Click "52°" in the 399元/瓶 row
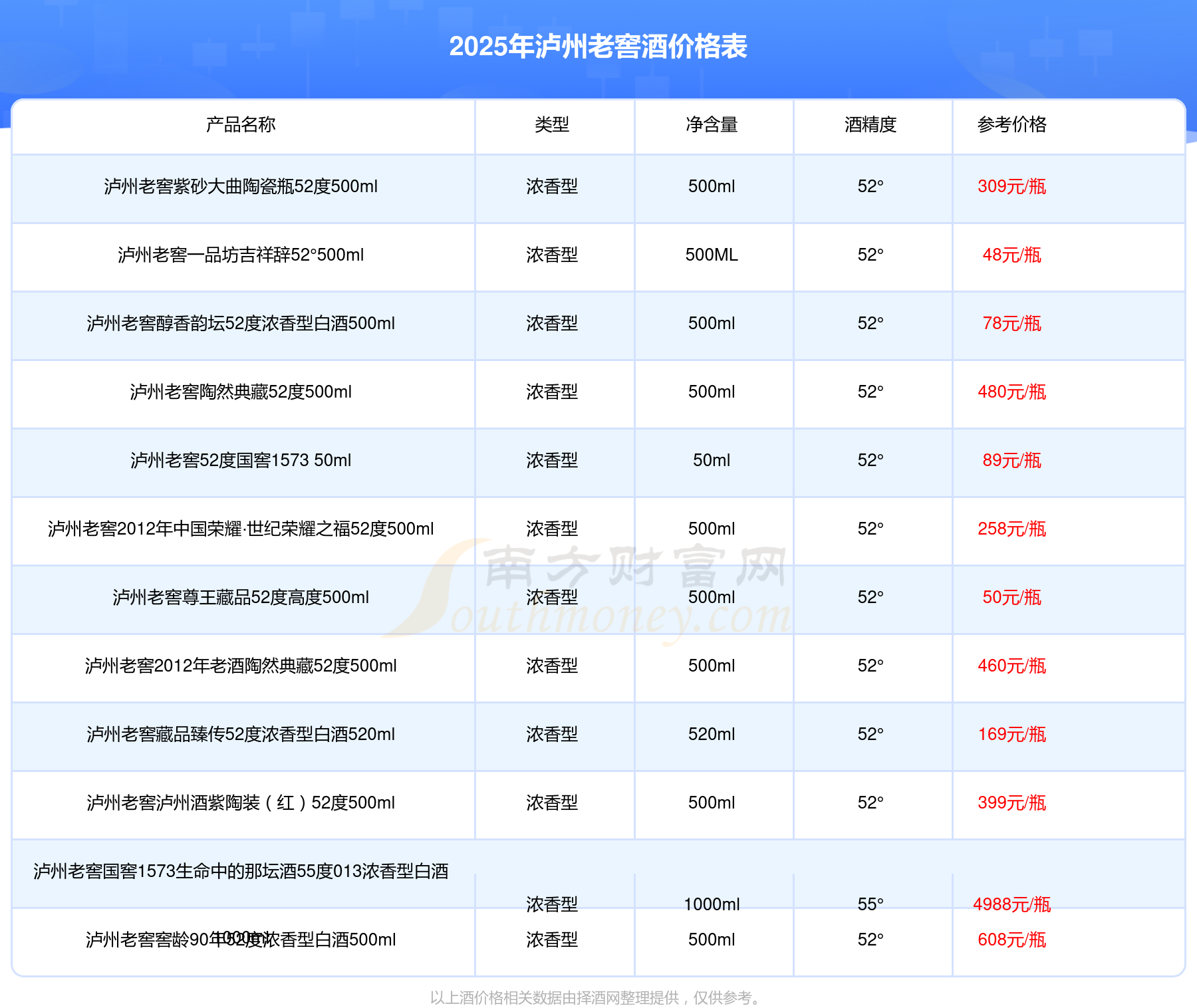1197x1008 pixels. coord(870,803)
